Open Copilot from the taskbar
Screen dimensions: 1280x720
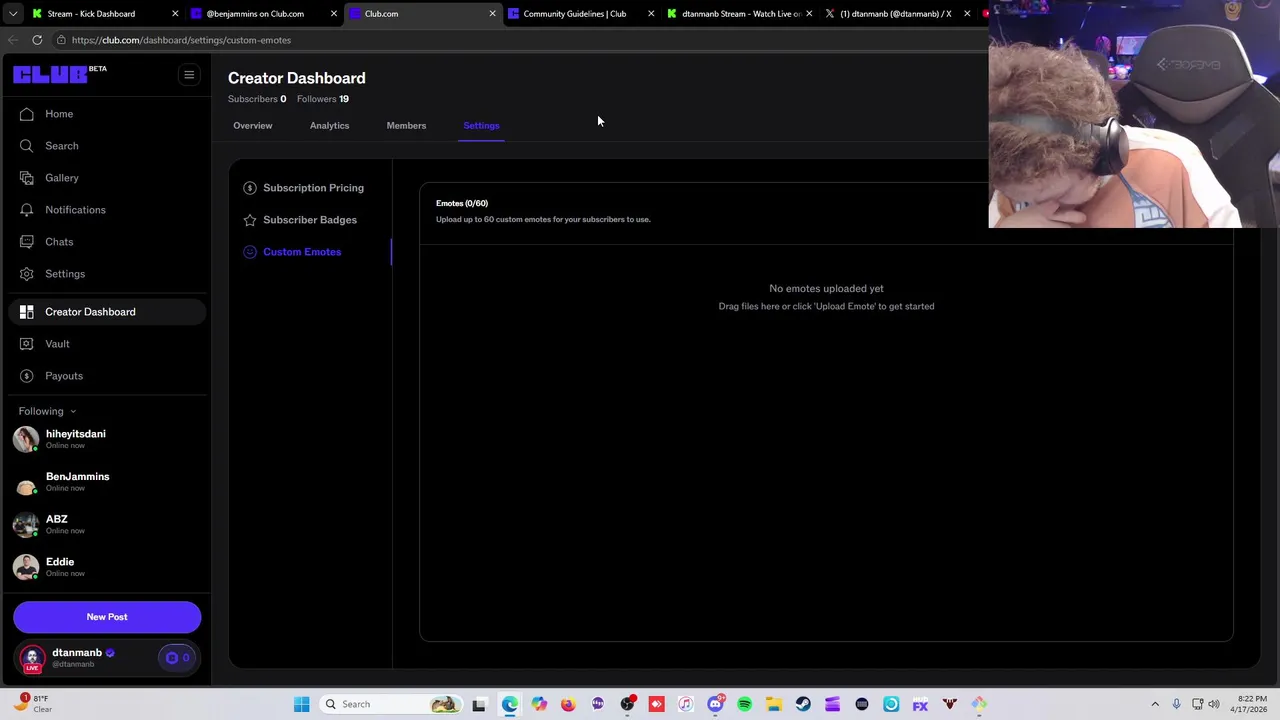click(x=539, y=704)
